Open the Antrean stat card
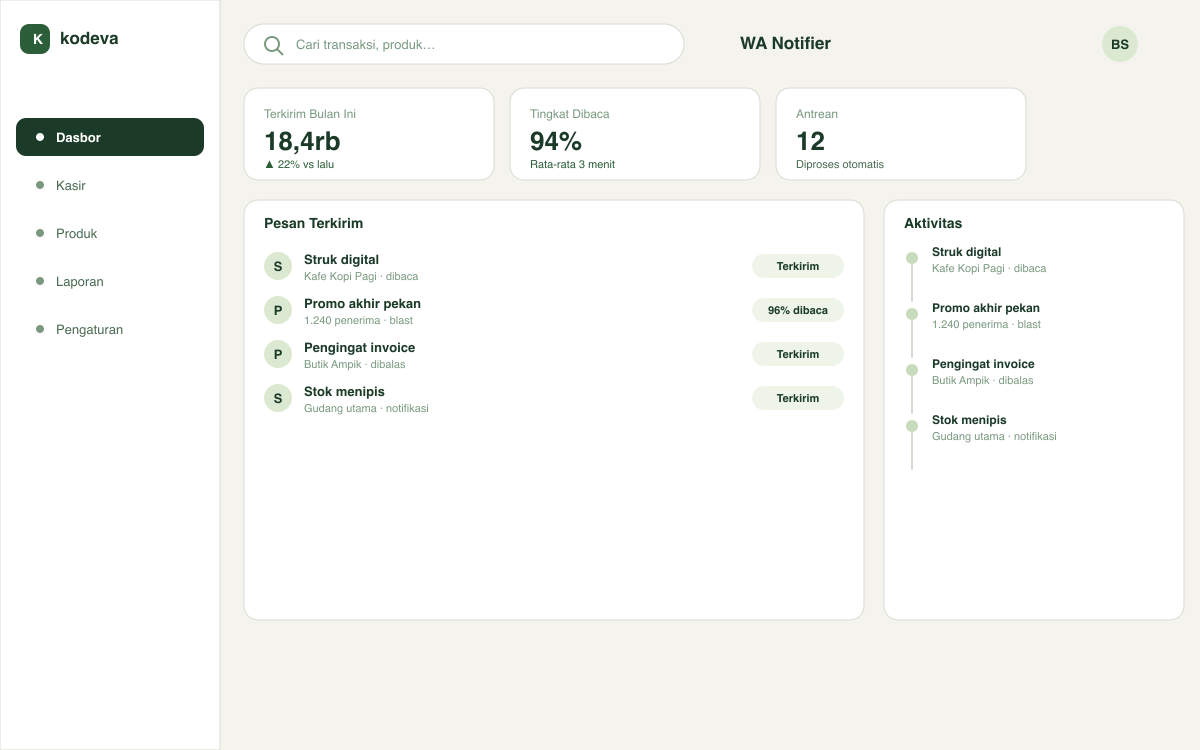1200x750 pixels. [x=901, y=134]
